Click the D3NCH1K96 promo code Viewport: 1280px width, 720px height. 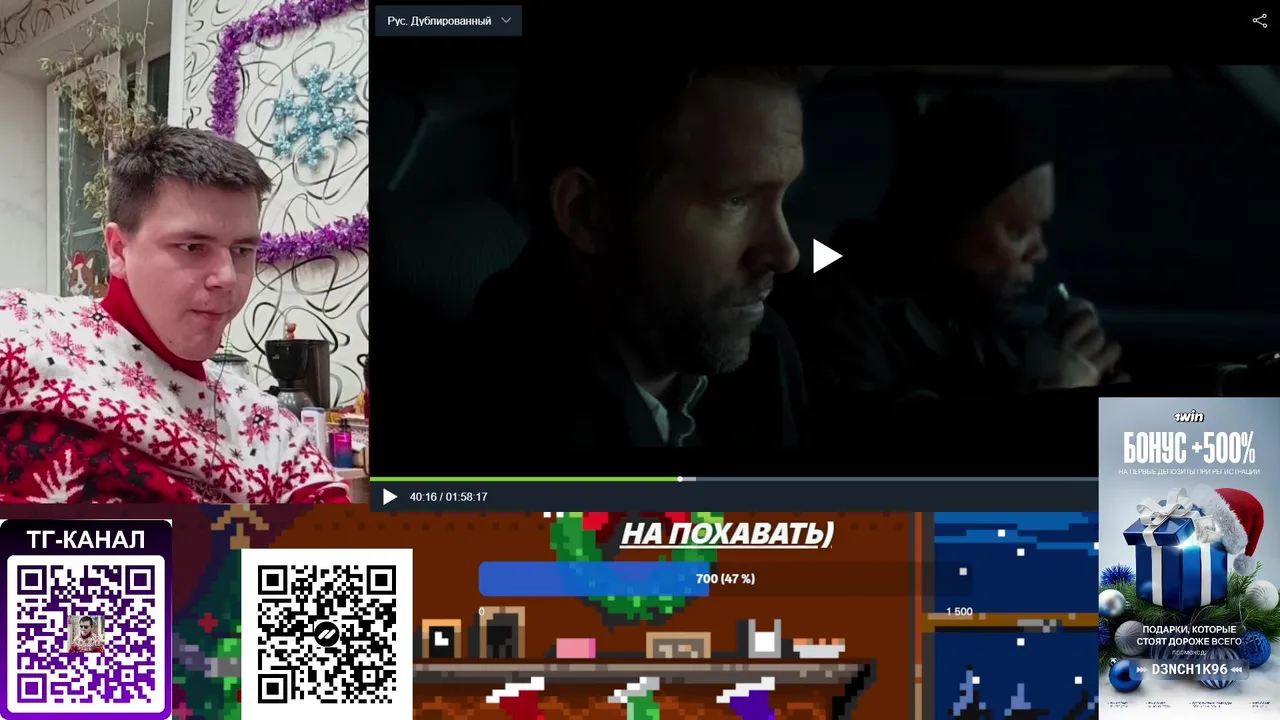click(1188, 669)
